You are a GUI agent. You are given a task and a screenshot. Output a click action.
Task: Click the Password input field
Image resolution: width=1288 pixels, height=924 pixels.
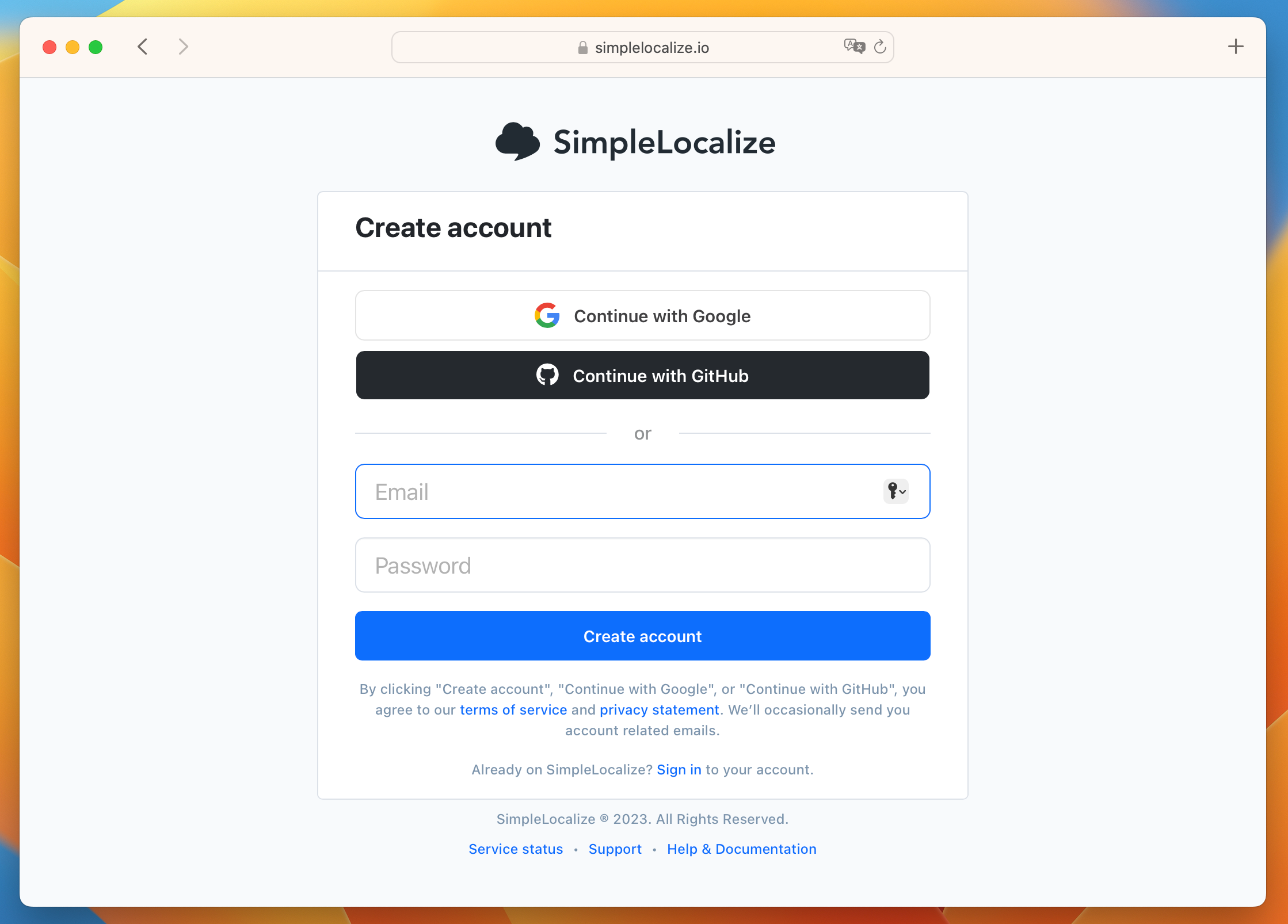[643, 564]
